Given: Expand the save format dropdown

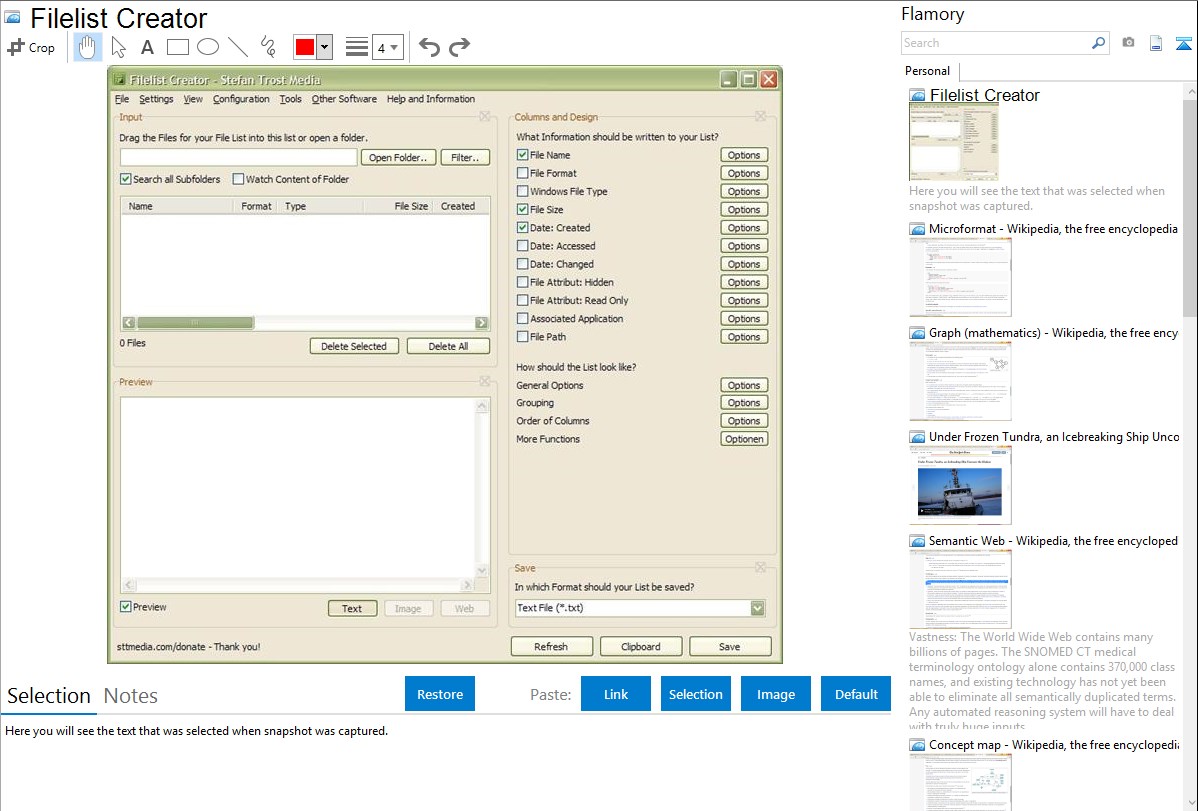Looking at the screenshot, I should tap(757, 608).
